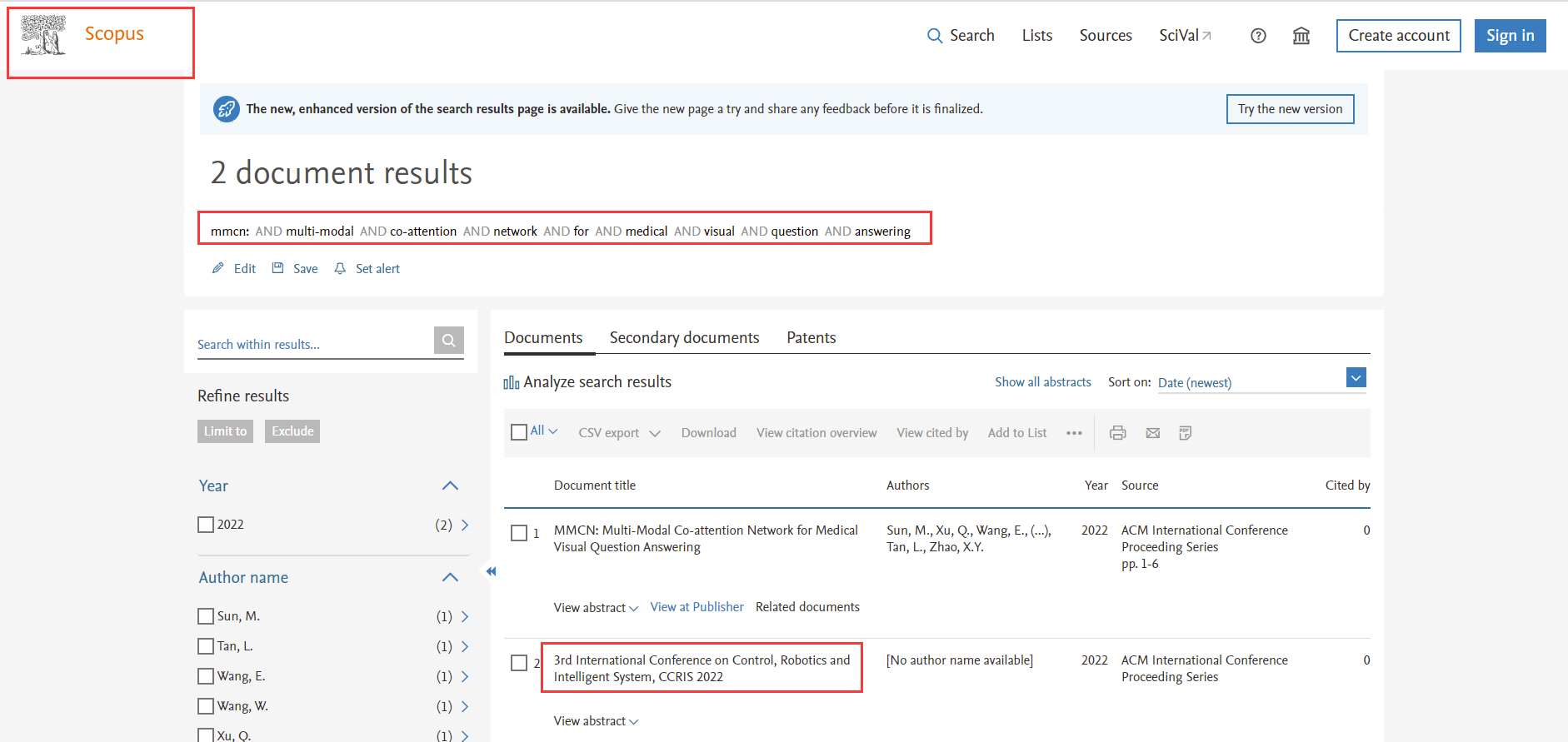Image resolution: width=1568 pixels, height=742 pixels.
Task: Open the help question mark icon
Action: [1258, 36]
